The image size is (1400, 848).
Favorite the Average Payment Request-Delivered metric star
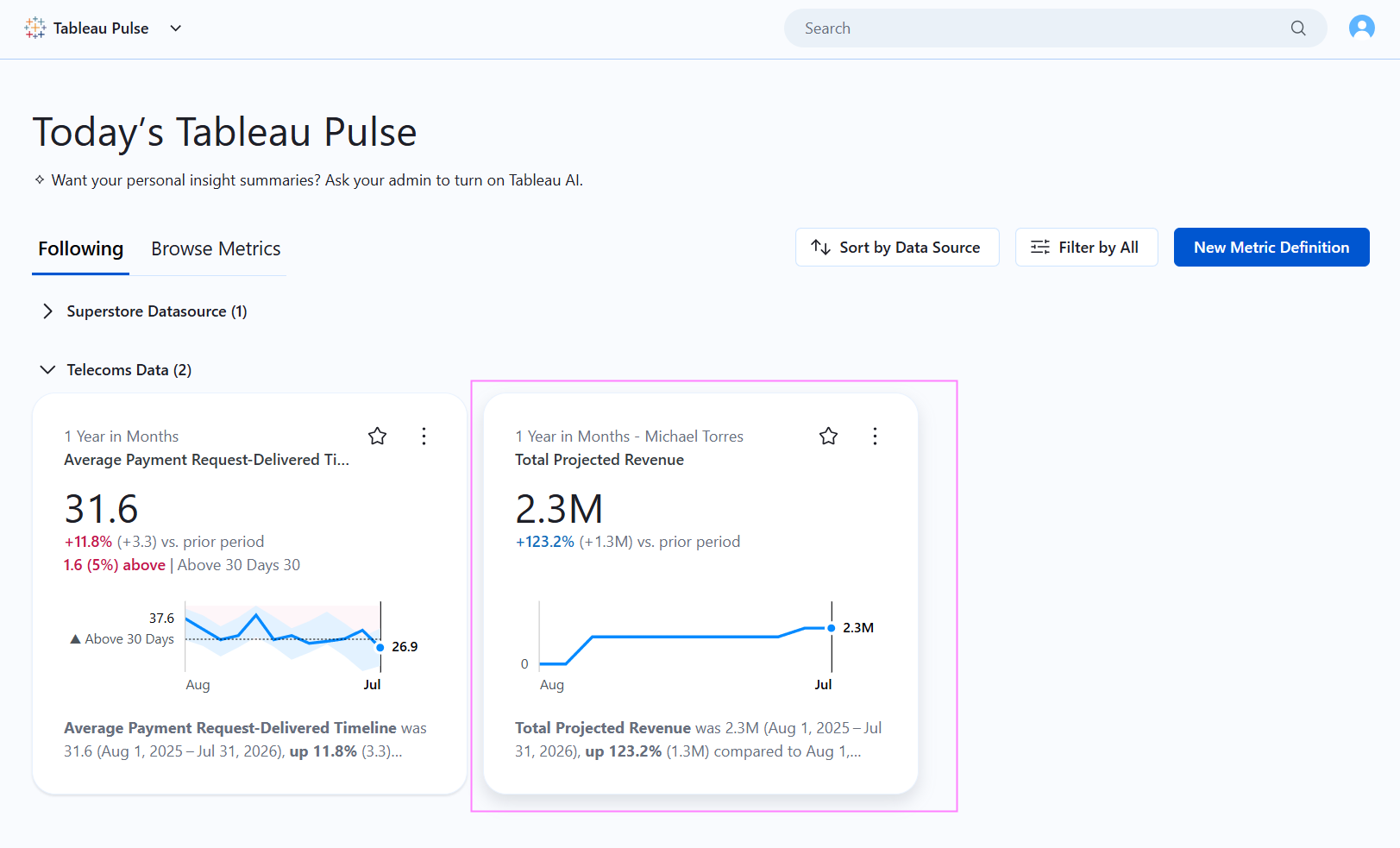pyautogui.click(x=377, y=436)
